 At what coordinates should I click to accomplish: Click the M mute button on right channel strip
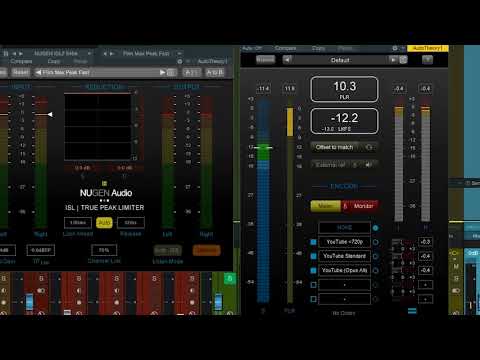point(456,266)
